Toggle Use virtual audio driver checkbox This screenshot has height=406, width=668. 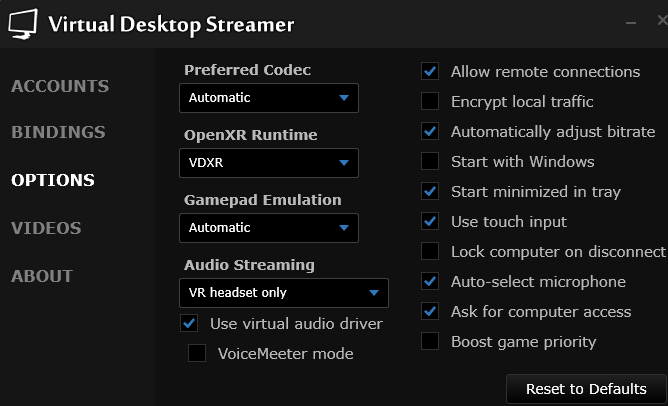189,323
